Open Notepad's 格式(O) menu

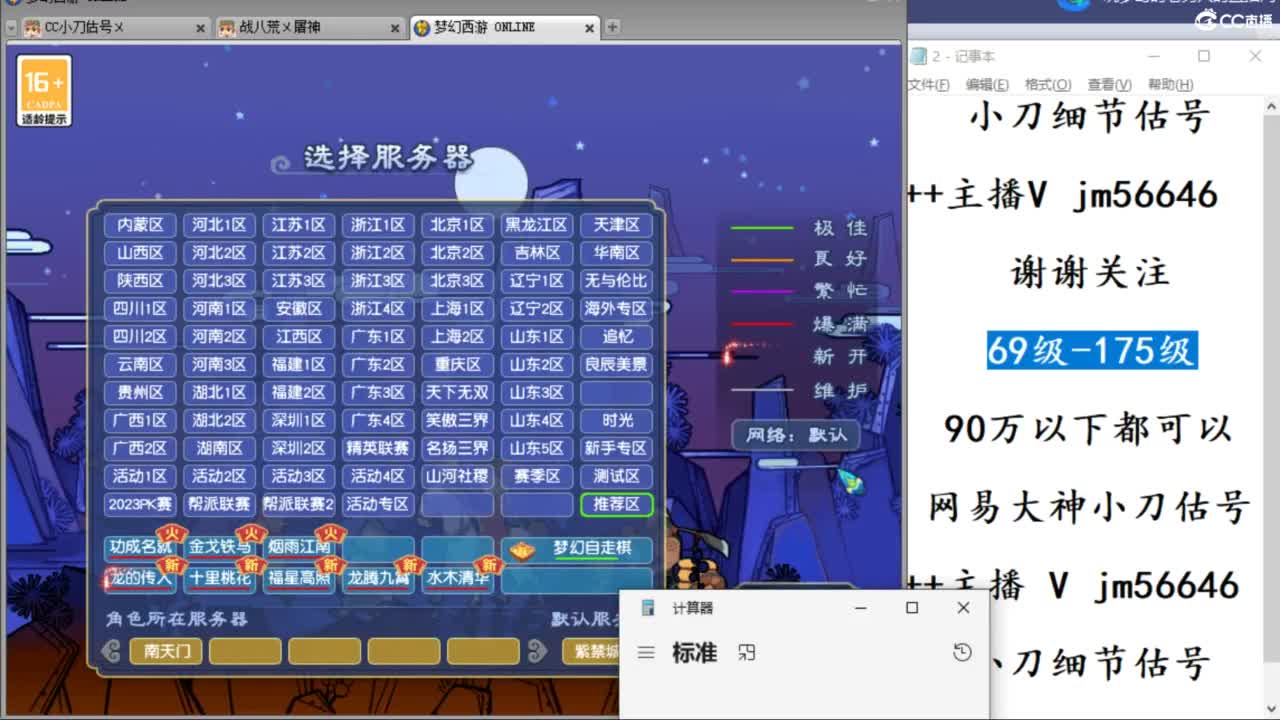coord(1047,85)
